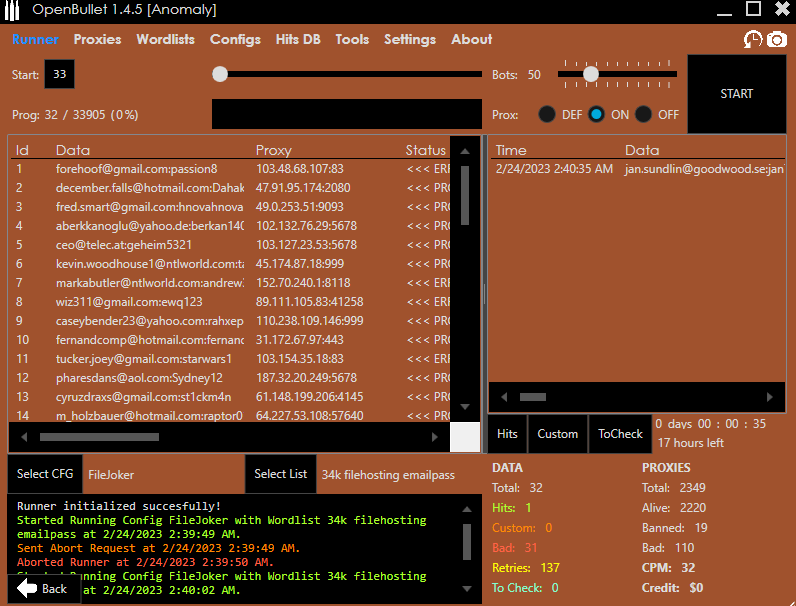Viewport: 796px width, 606px height.
Task: Open the About menu
Action: 472,40
